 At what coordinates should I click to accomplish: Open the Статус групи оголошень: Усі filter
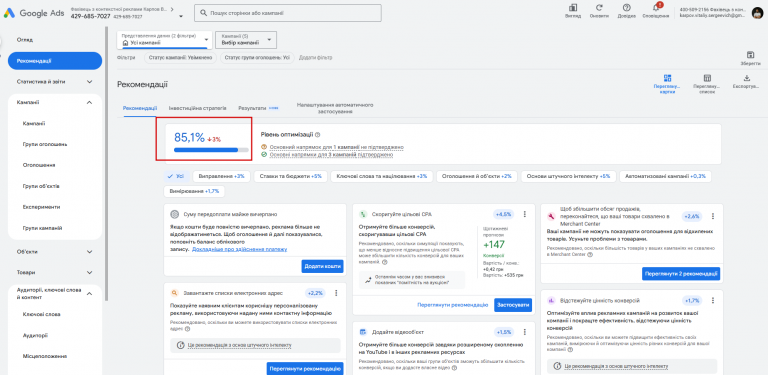point(257,58)
